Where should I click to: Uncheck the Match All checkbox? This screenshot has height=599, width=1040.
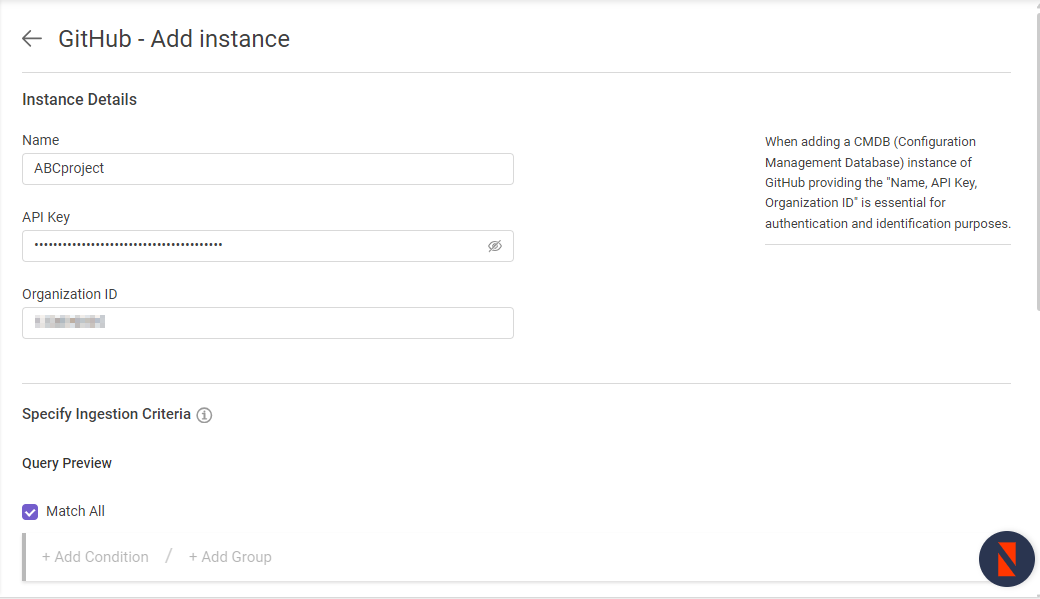click(x=30, y=512)
